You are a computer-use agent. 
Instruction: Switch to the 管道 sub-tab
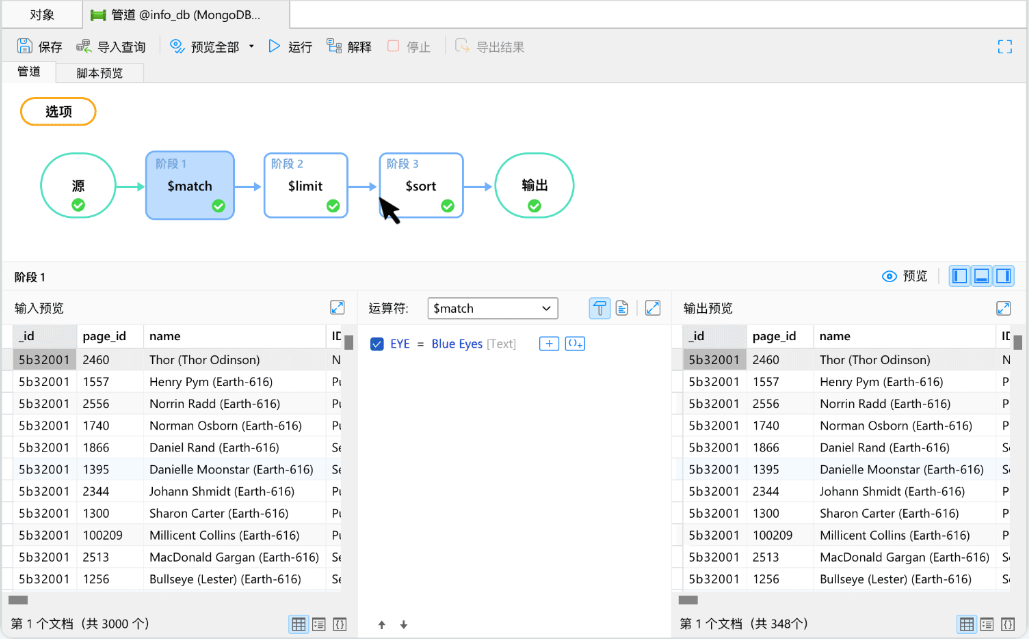click(28, 72)
